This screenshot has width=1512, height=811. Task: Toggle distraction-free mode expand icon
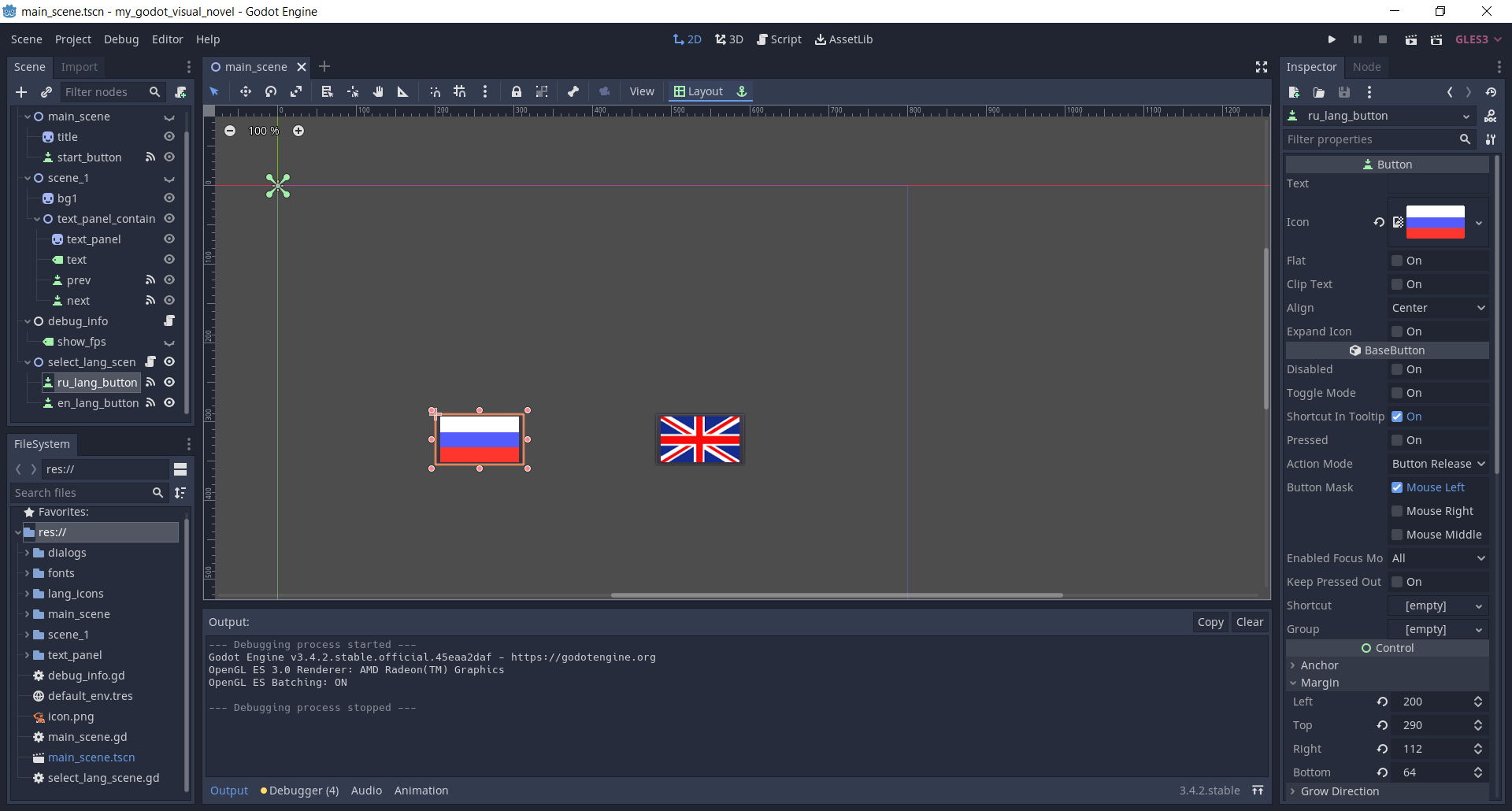tap(1262, 67)
